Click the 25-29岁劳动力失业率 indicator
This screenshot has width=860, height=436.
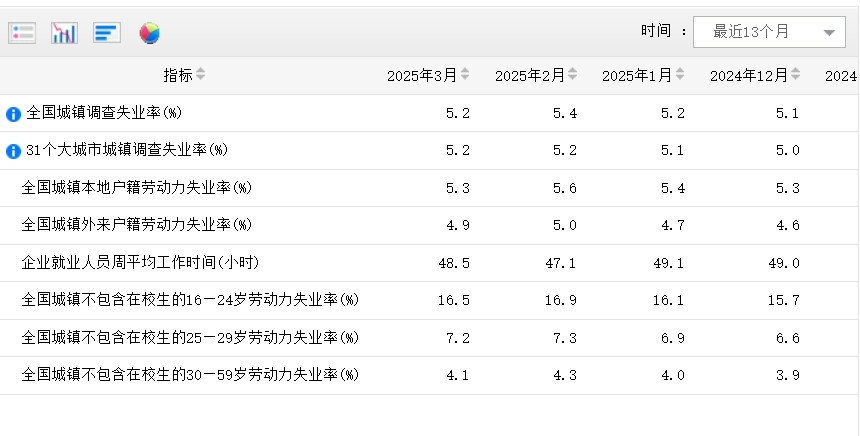coord(190,338)
